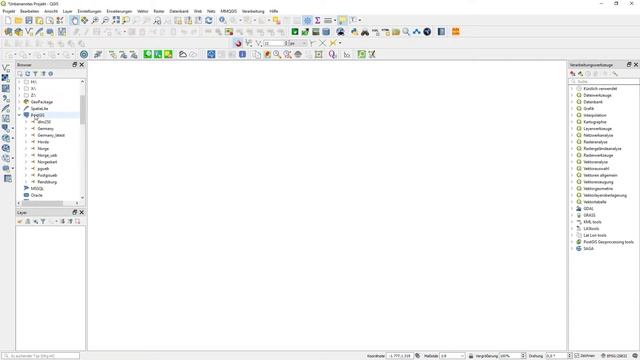
Task: Click the purple Q plugin icon in the toolbar
Action: tap(332, 54)
